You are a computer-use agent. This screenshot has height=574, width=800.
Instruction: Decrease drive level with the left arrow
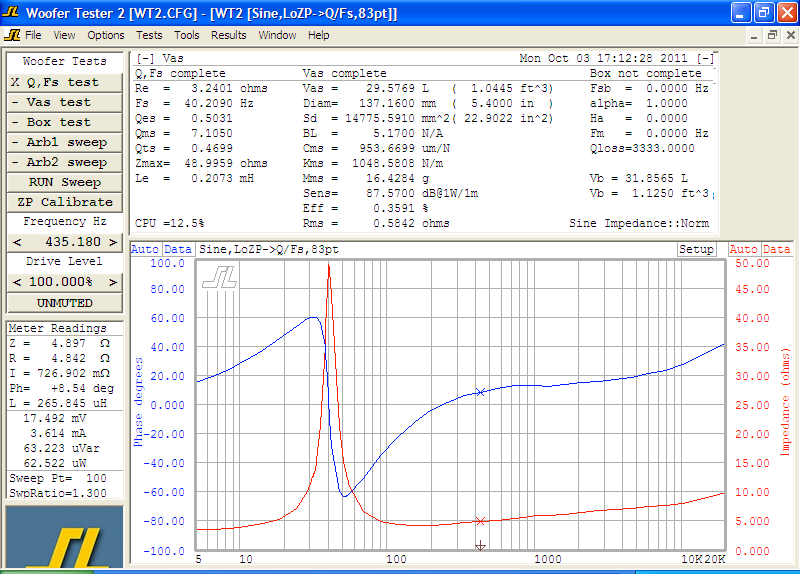17,282
